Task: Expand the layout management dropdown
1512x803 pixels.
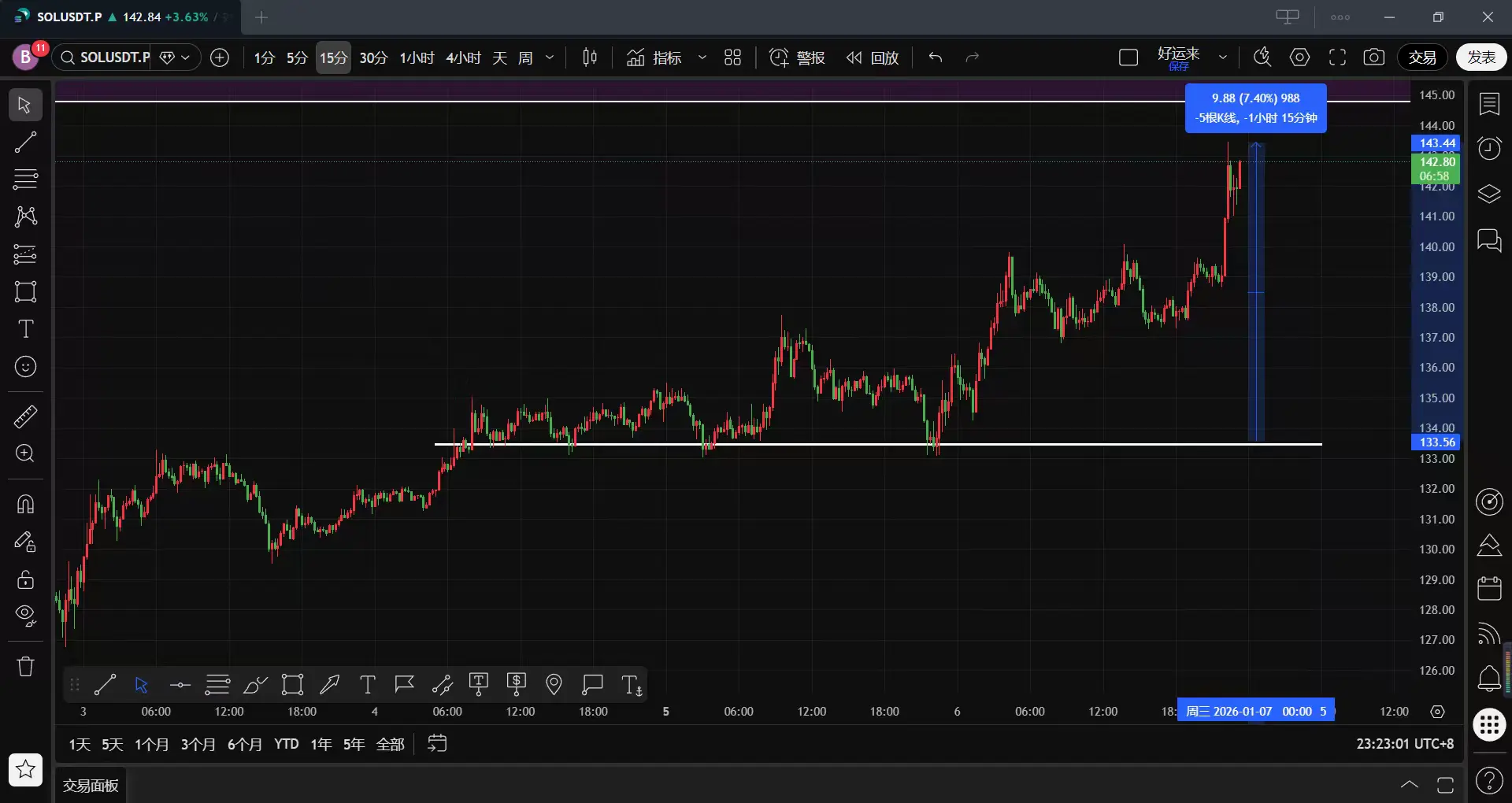Action: click(x=1223, y=57)
